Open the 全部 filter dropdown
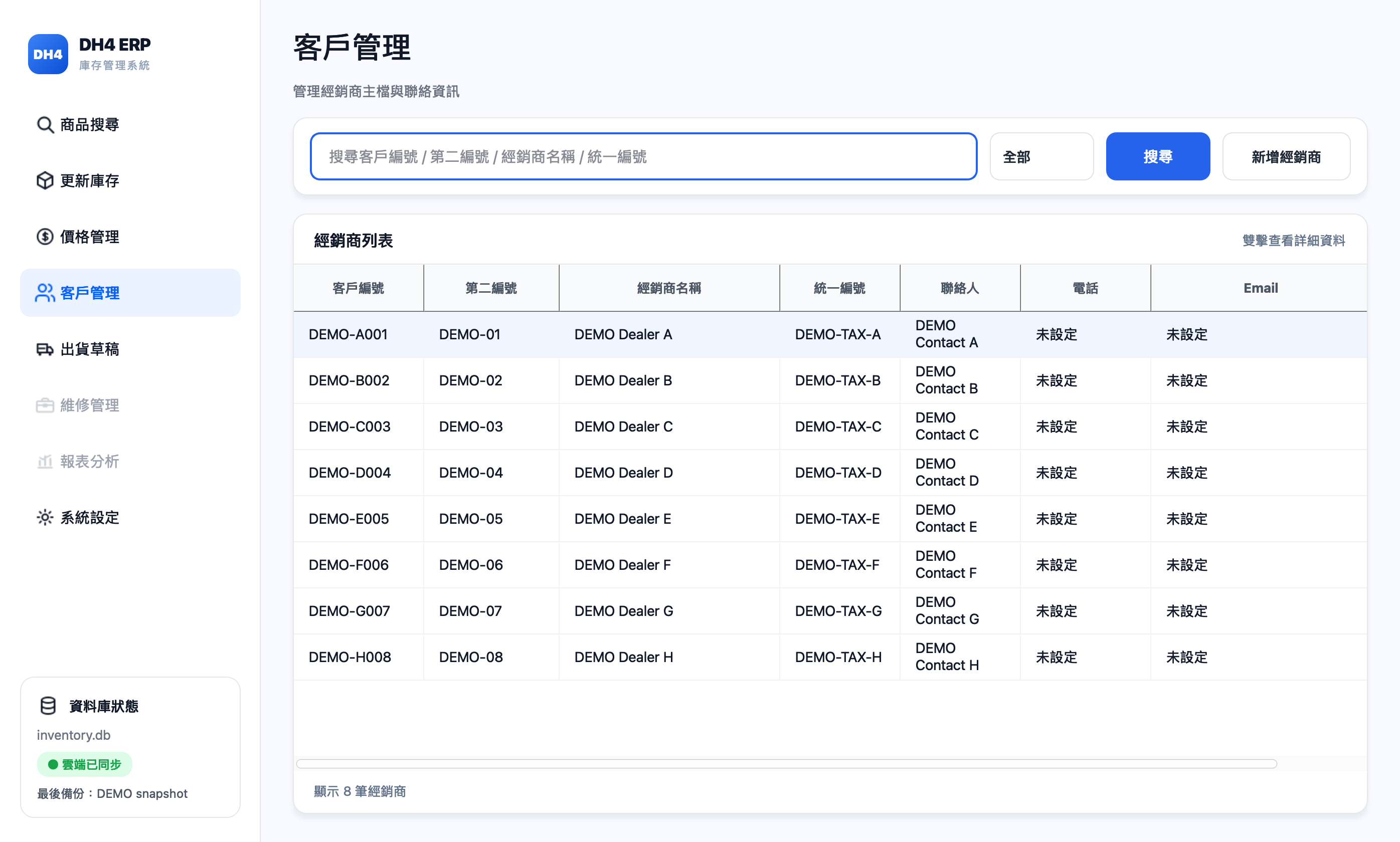This screenshot has width=1400, height=842. 1041,156
